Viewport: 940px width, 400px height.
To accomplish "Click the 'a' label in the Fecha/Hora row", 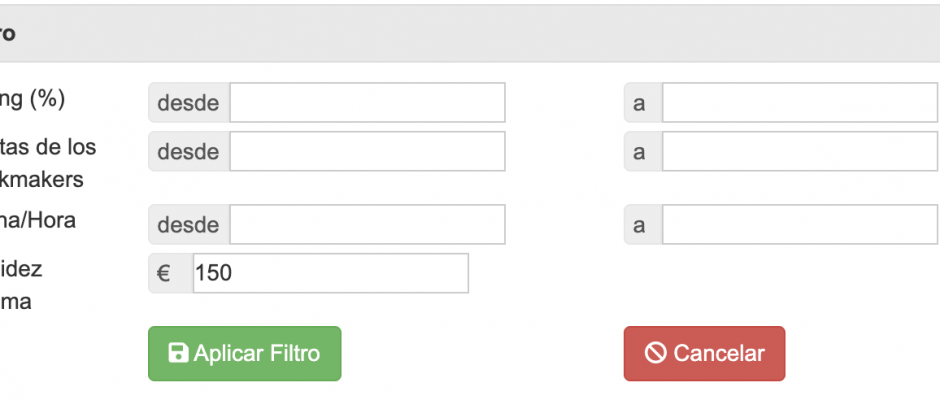I will click(640, 225).
